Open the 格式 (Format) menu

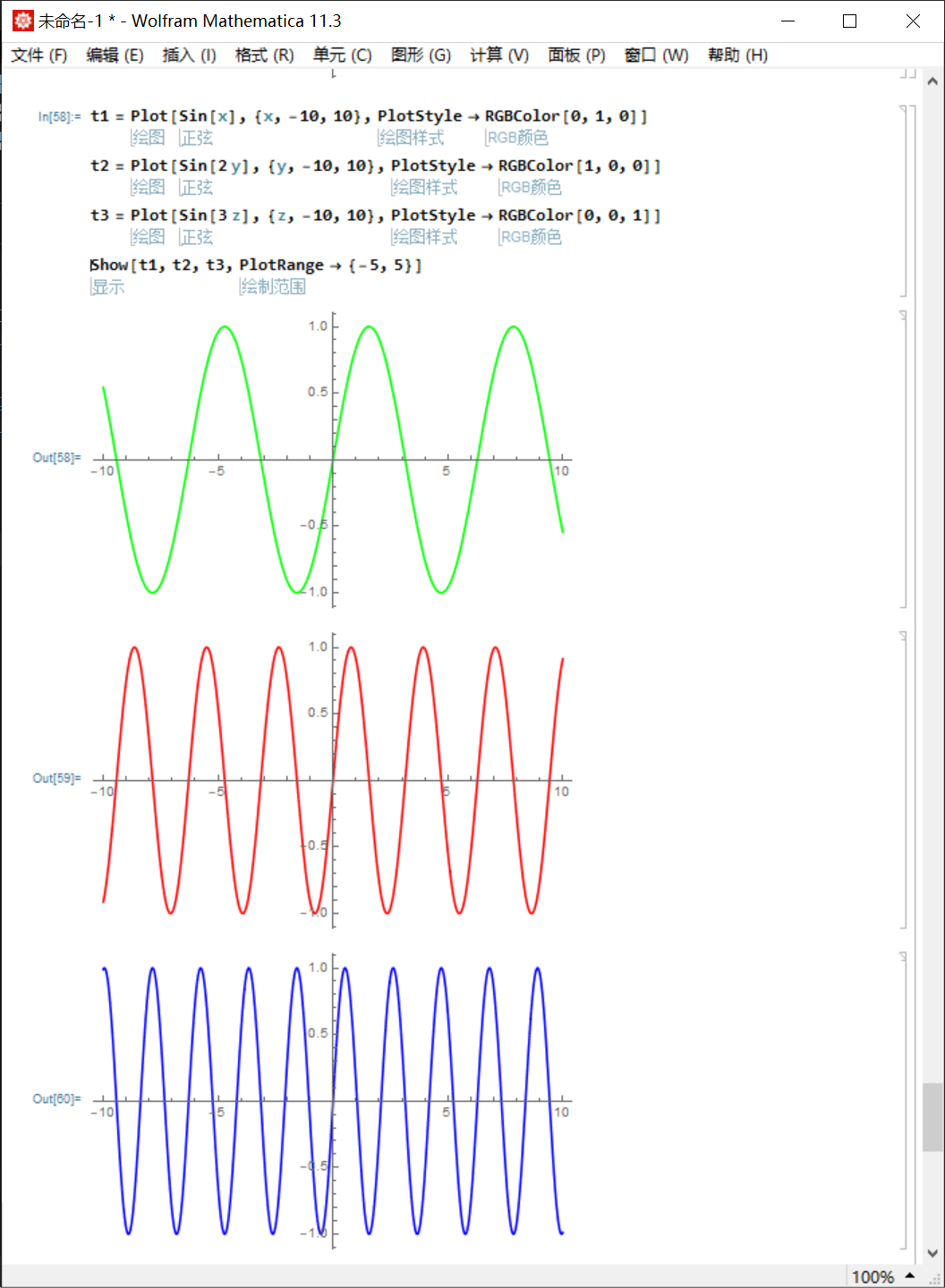263,55
